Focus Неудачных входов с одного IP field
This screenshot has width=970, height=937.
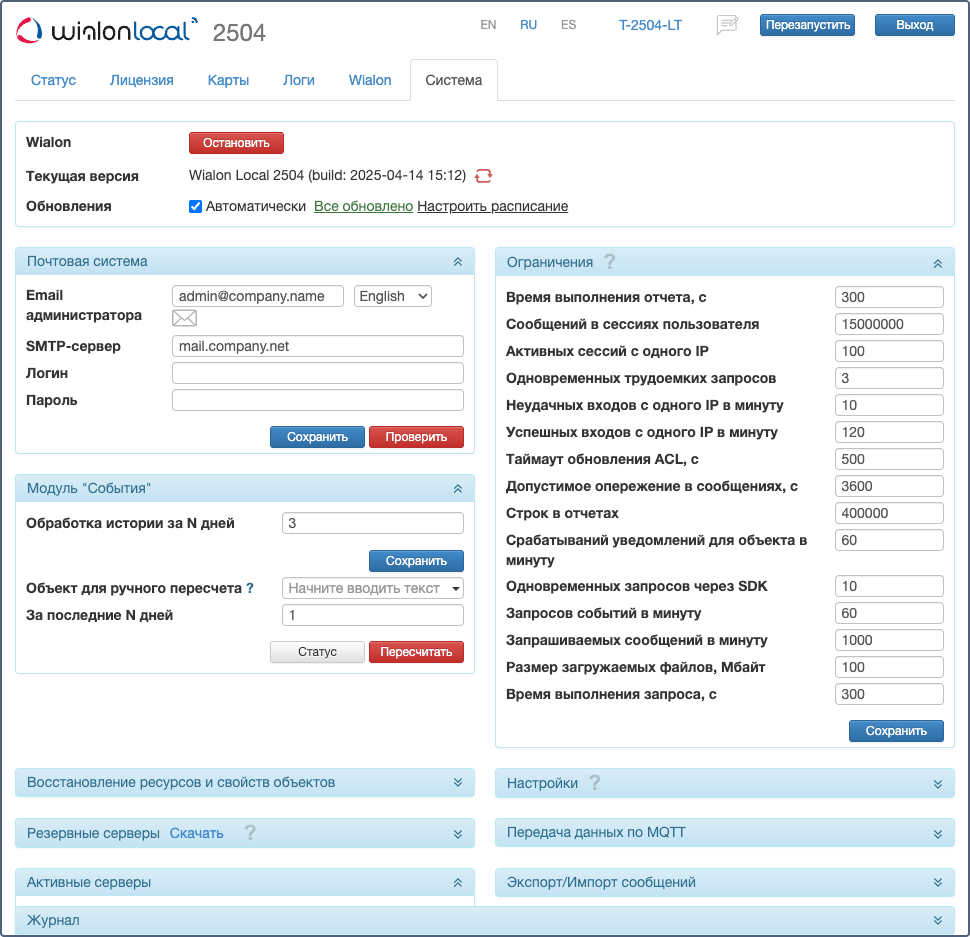[889, 406]
